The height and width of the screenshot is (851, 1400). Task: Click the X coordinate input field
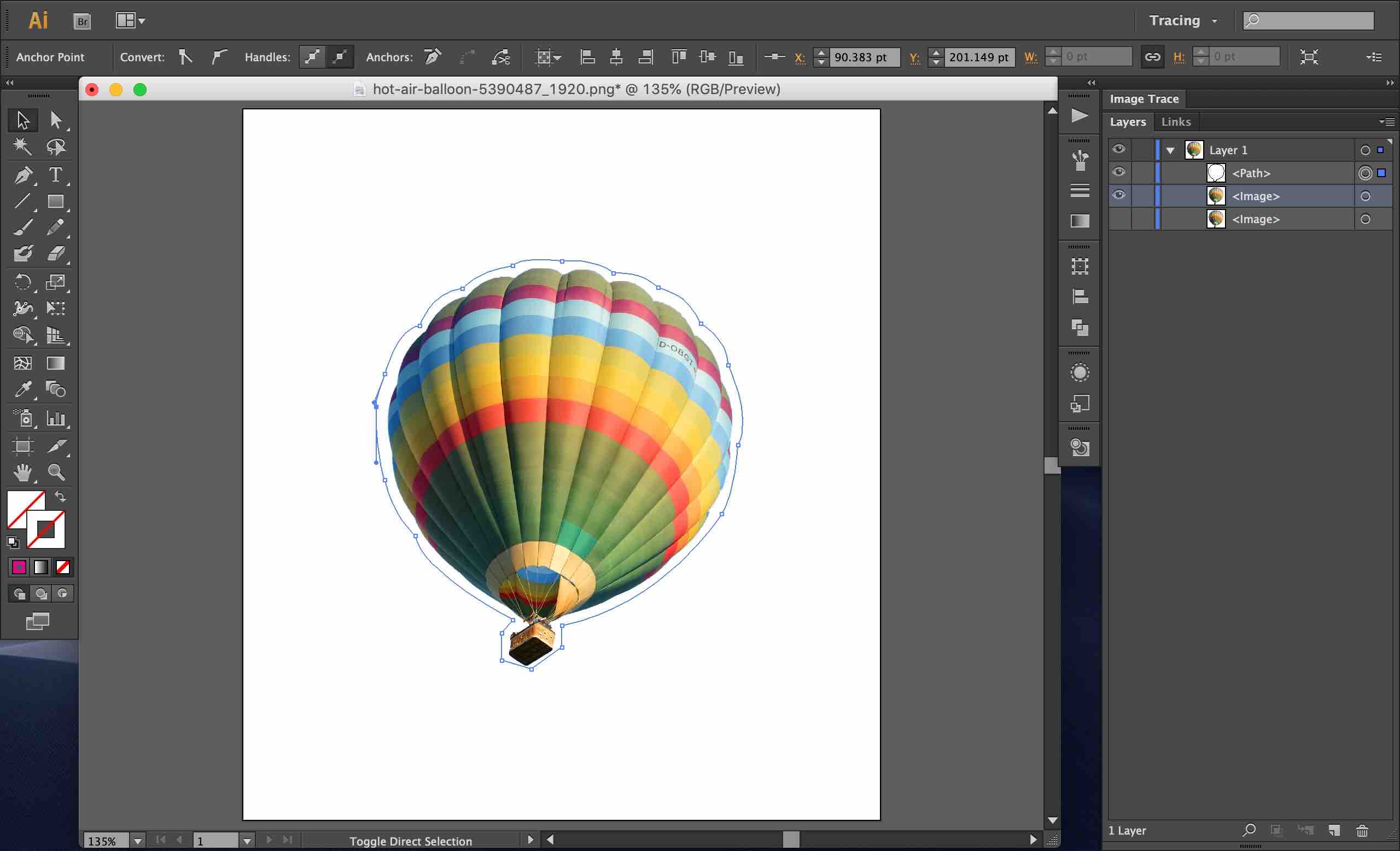(863, 57)
